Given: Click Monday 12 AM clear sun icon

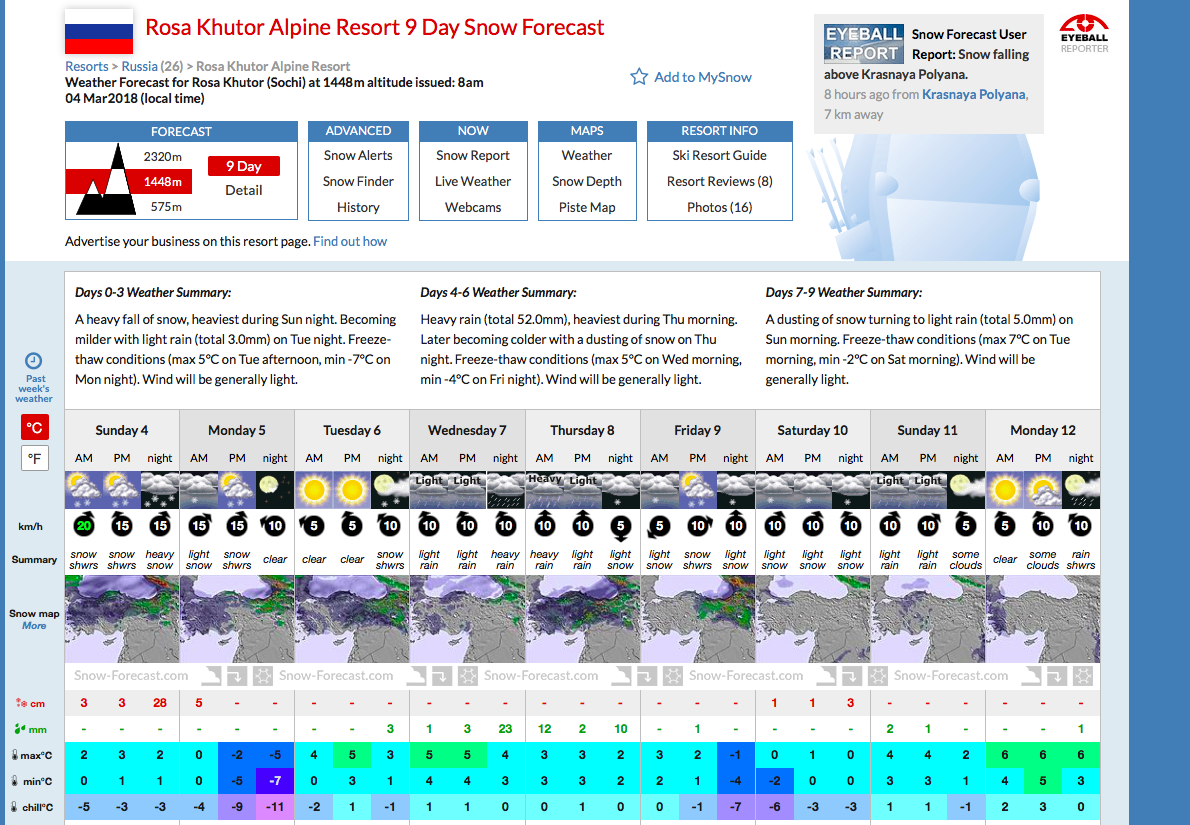Looking at the screenshot, I should point(1005,490).
